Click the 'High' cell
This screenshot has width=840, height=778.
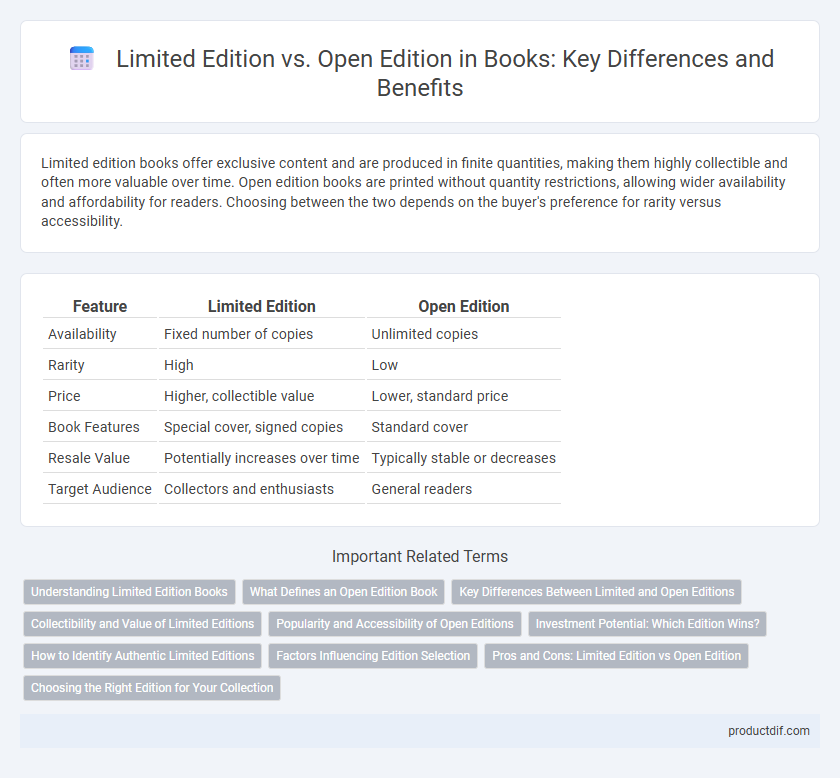(x=178, y=365)
